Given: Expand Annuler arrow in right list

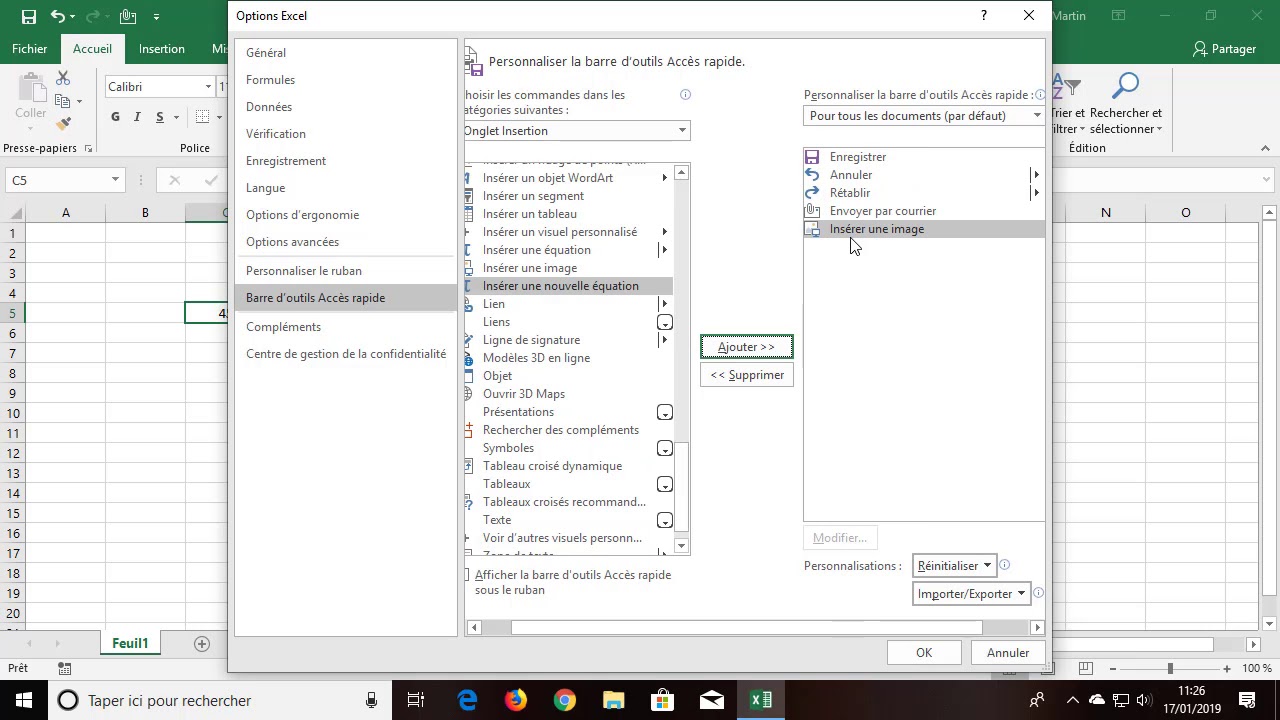Looking at the screenshot, I should point(1036,175).
